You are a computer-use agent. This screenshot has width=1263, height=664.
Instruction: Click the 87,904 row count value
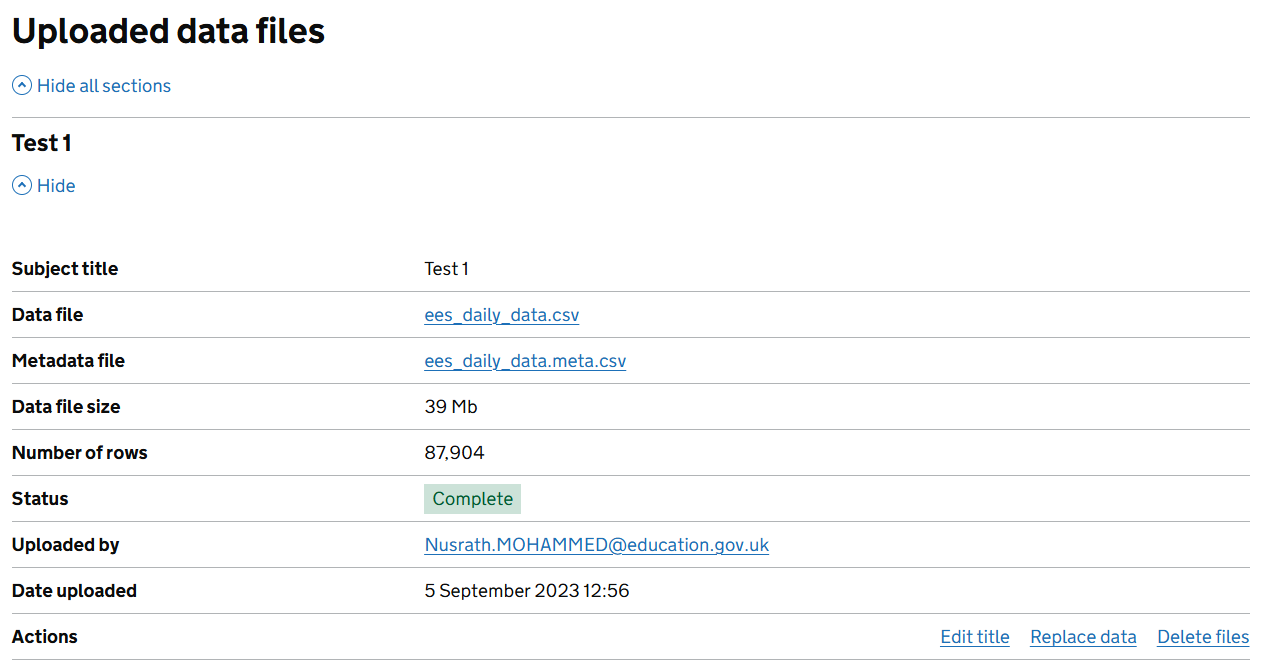[x=454, y=453]
